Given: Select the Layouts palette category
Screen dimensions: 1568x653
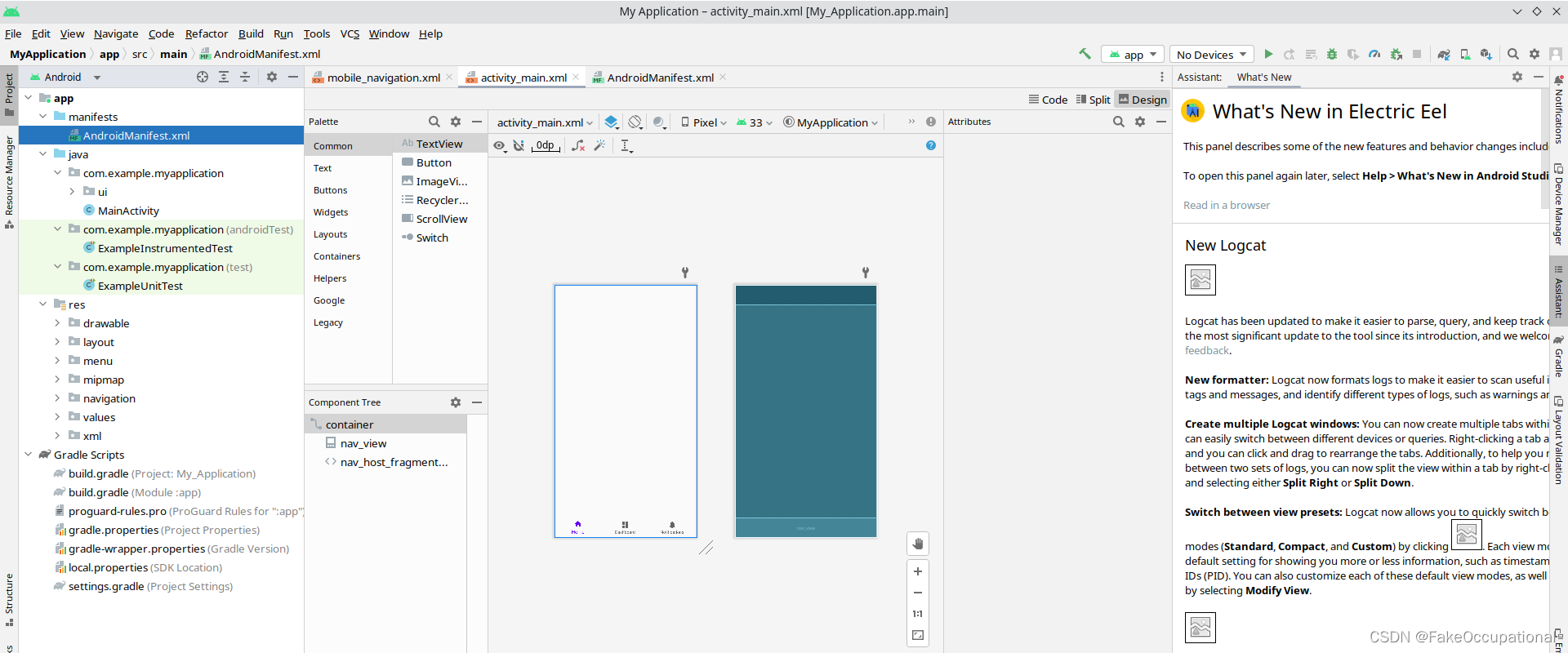Looking at the screenshot, I should point(331,234).
